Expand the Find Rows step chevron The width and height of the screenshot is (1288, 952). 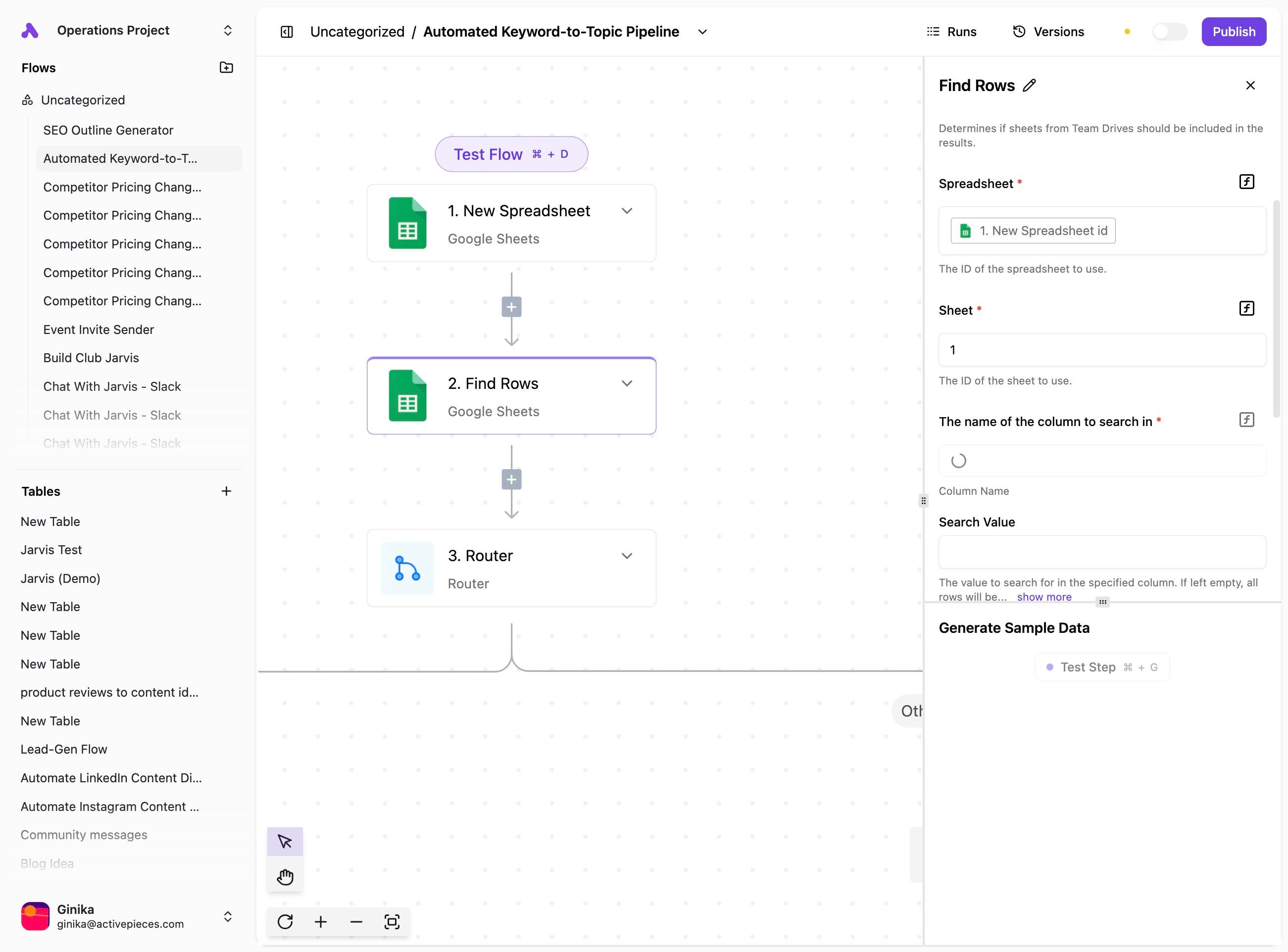627,383
